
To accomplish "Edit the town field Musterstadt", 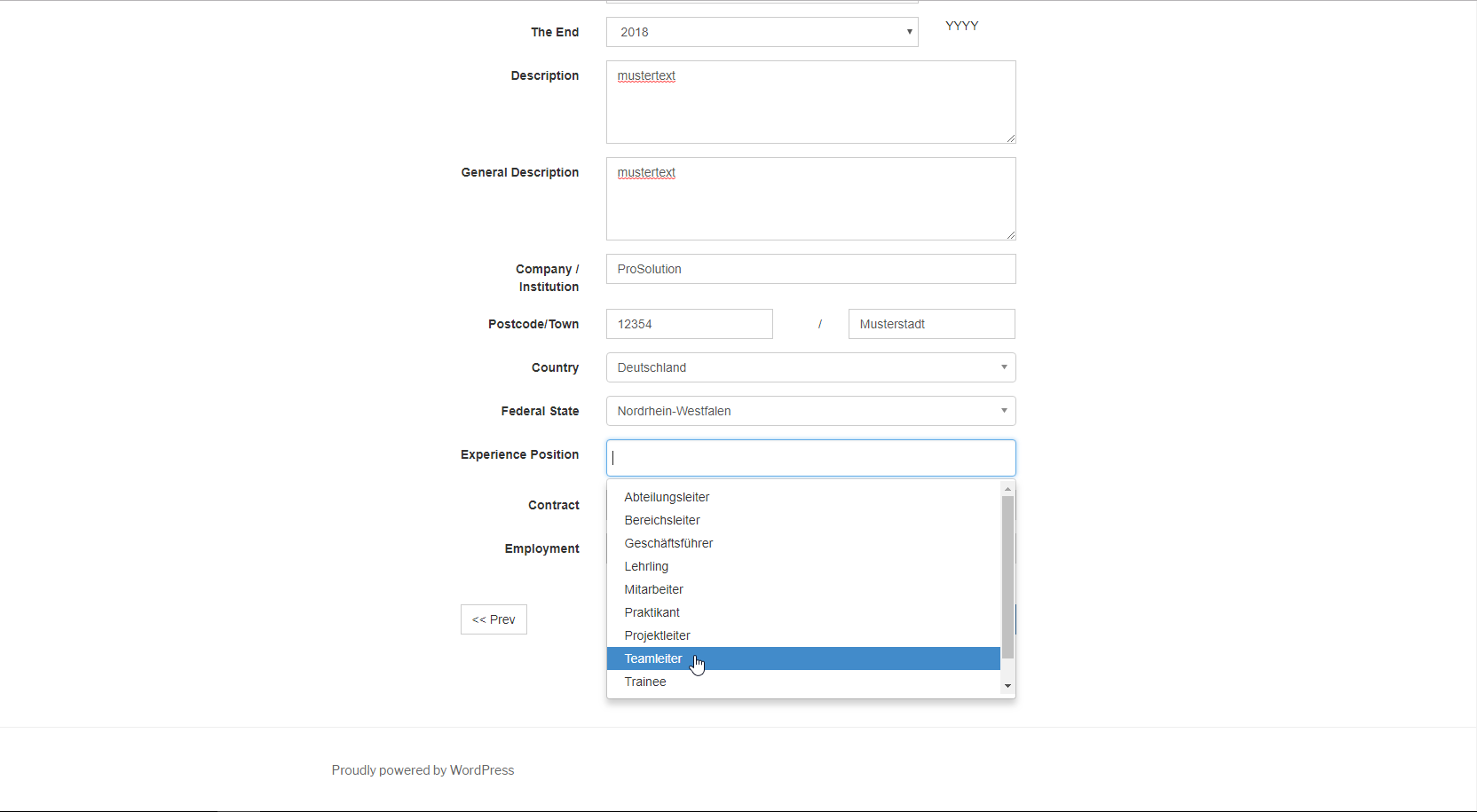I will [931, 324].
